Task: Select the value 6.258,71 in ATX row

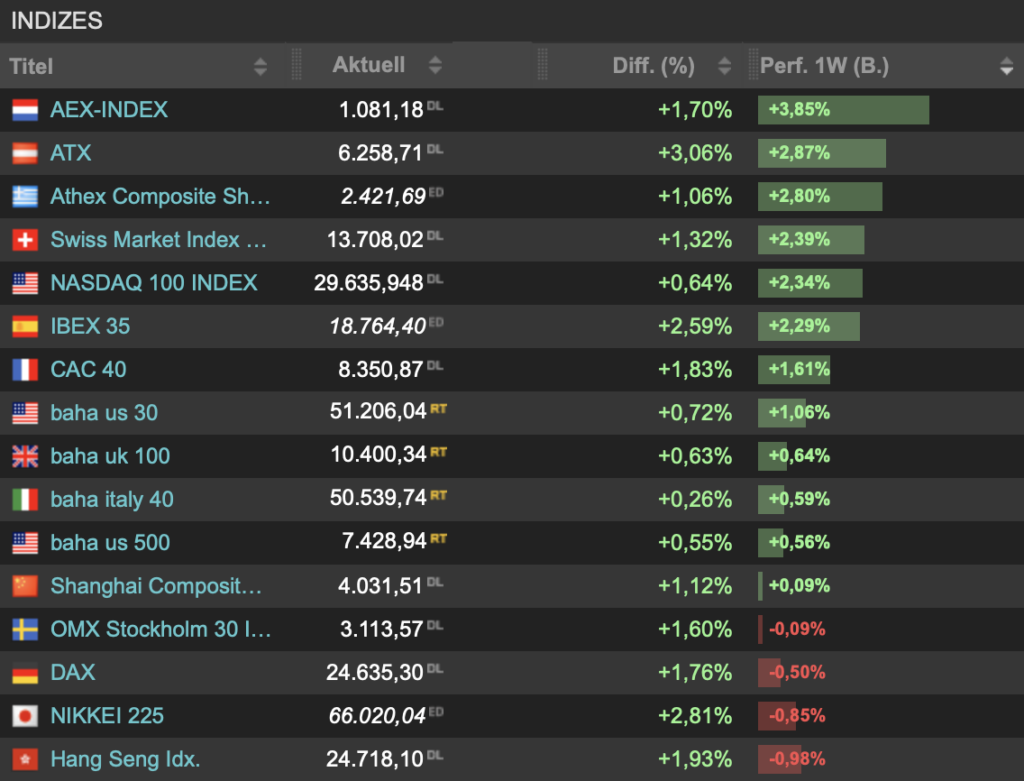Action: [x=380, y=153]
